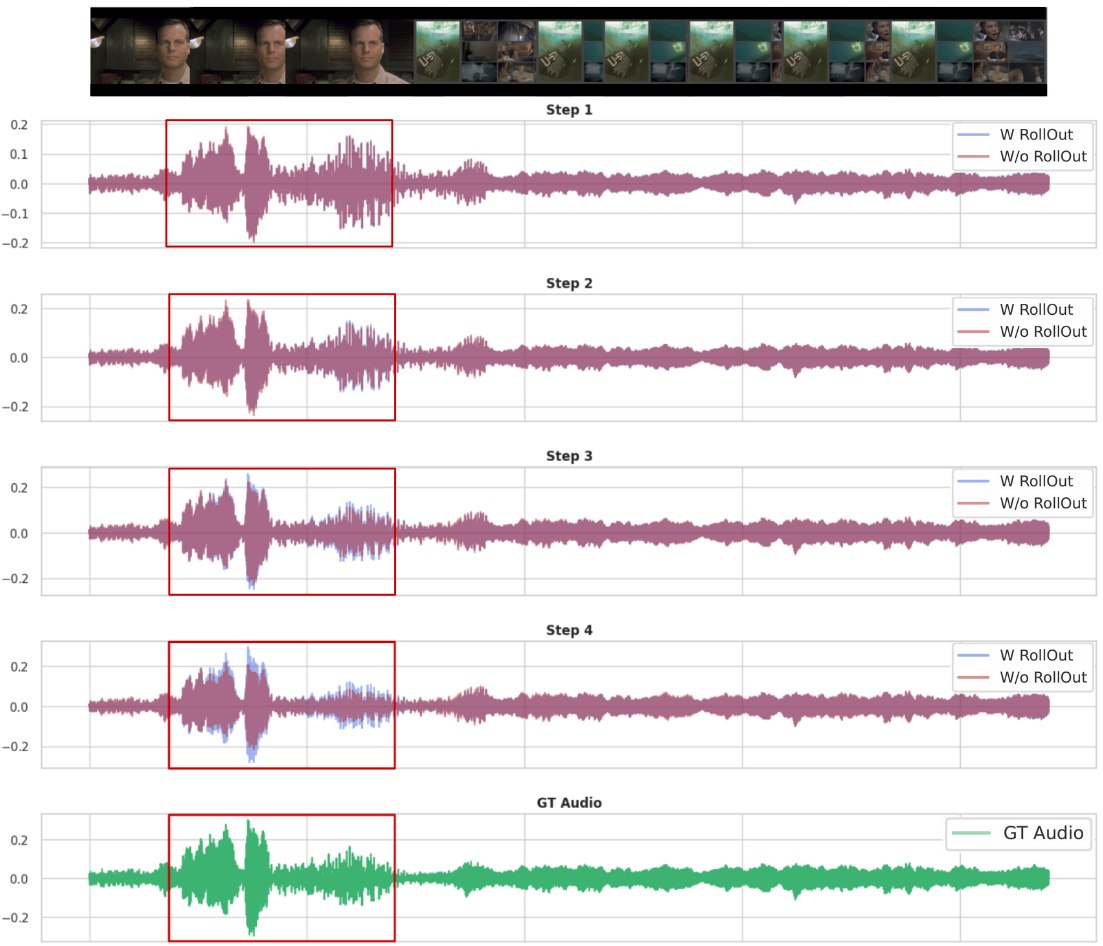
Task: Select "GT Audio" label inside the legend box
Action: [1043, 833]
